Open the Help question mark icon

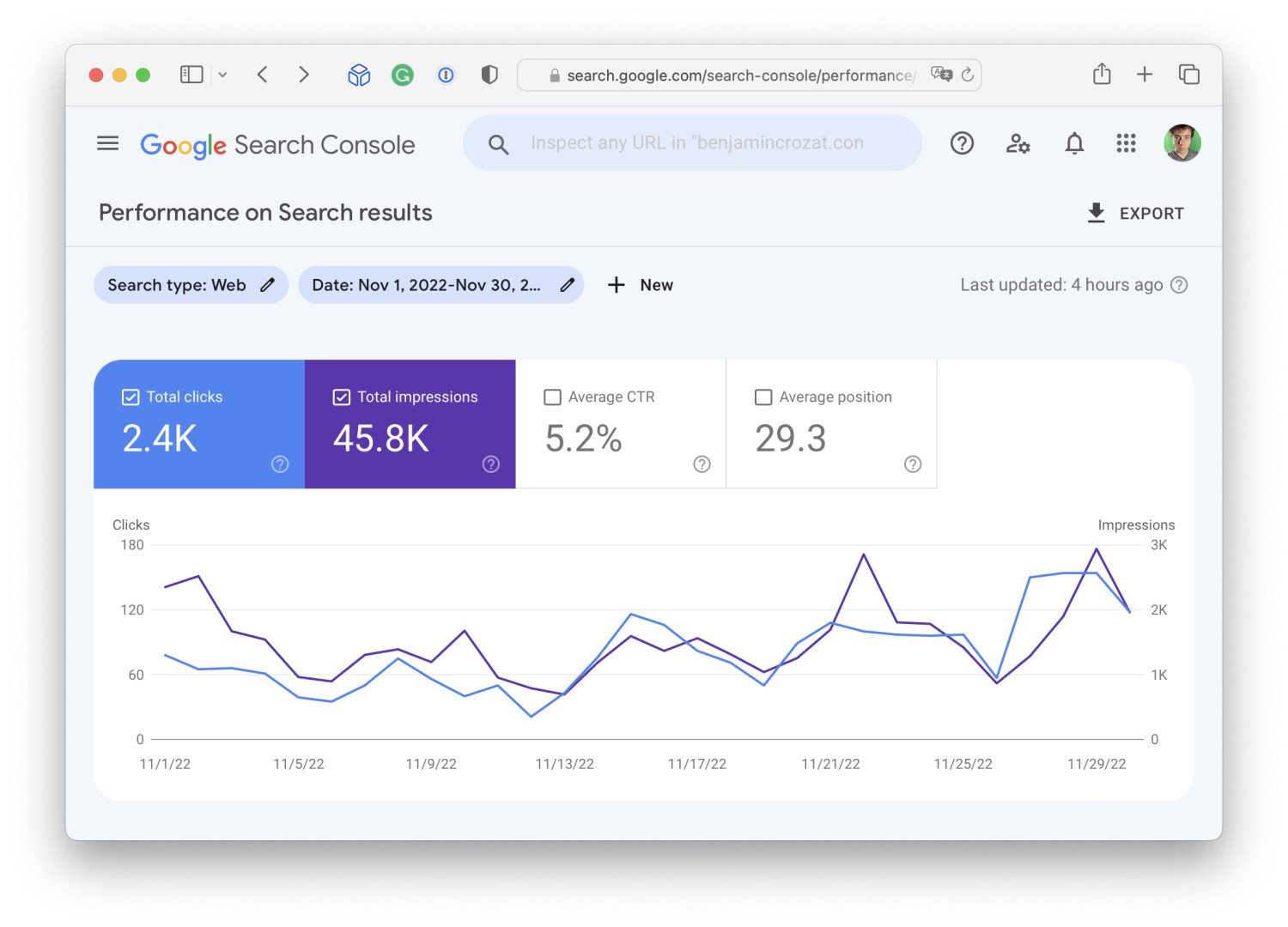coord(962,143)
